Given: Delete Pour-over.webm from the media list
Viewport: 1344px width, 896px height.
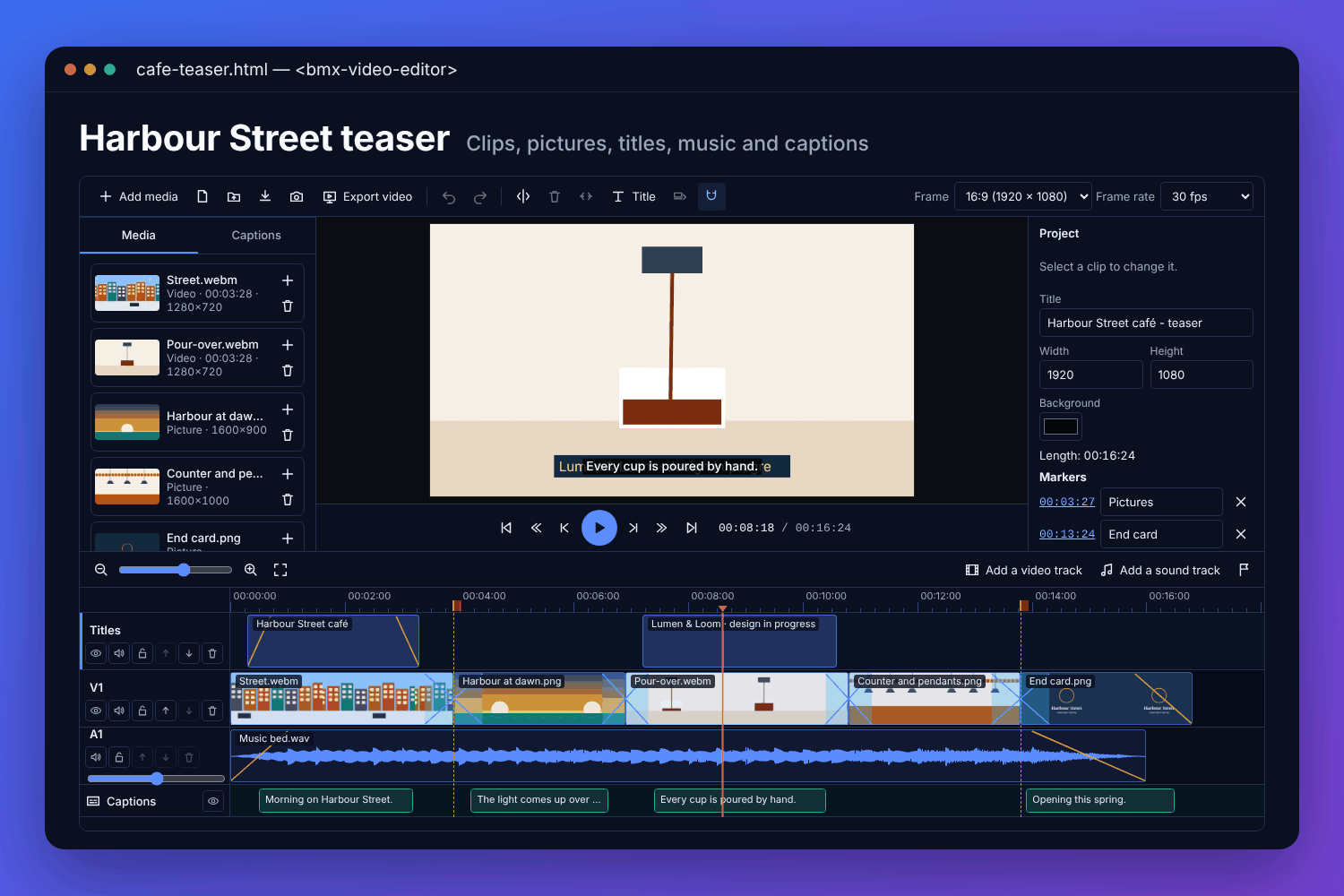Looking at the screenshot, I should click(x=288, y=370).
